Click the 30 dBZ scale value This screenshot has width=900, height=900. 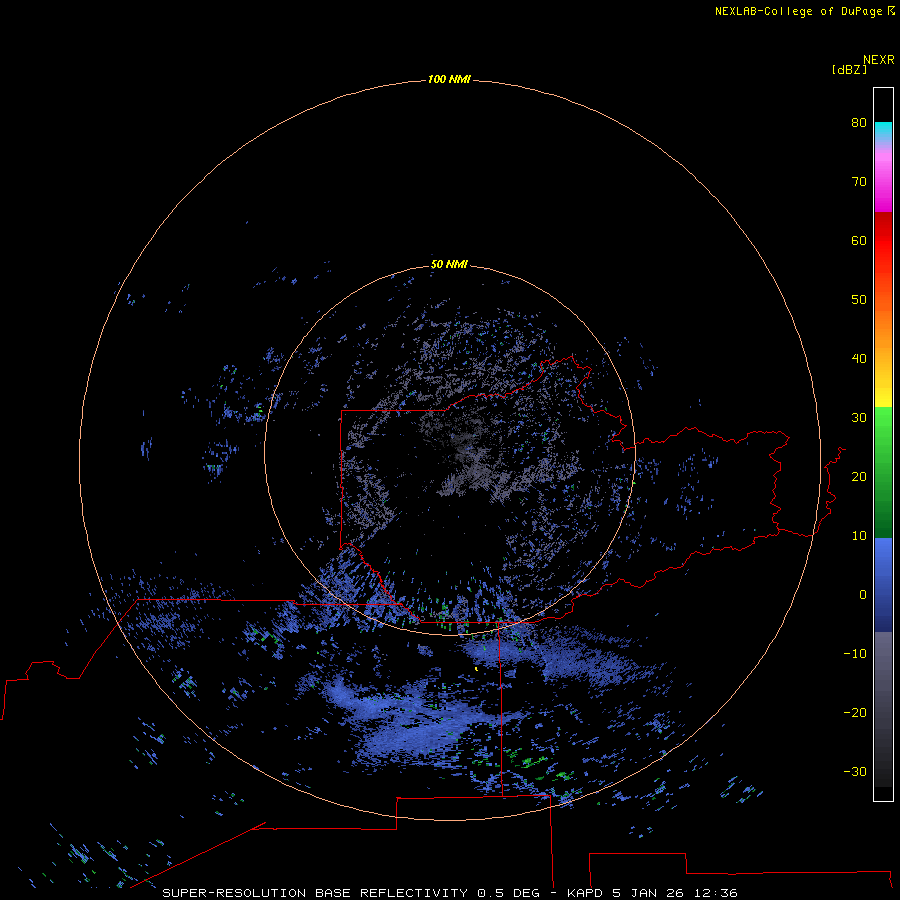[859, 418]
